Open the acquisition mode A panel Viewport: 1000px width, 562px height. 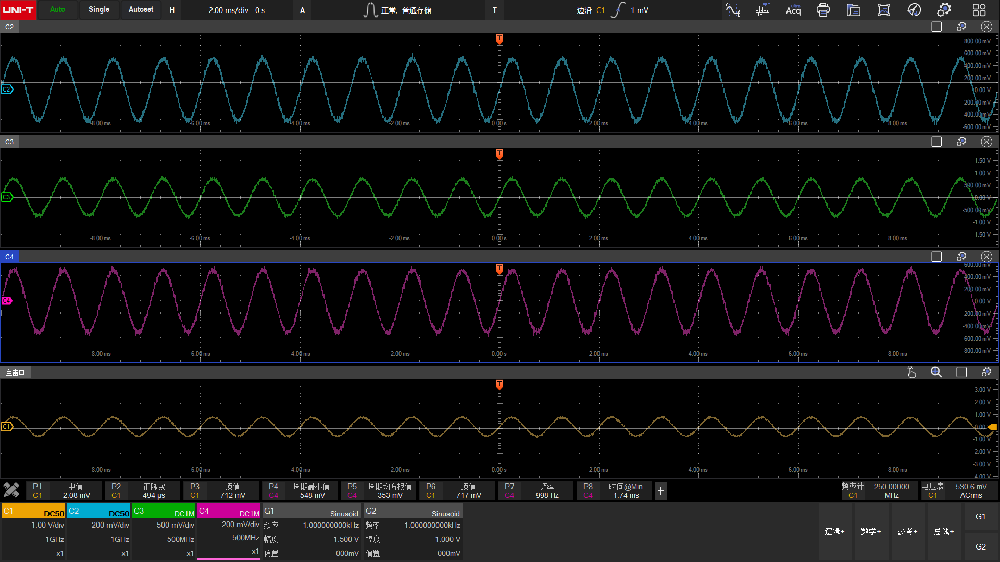304,10
